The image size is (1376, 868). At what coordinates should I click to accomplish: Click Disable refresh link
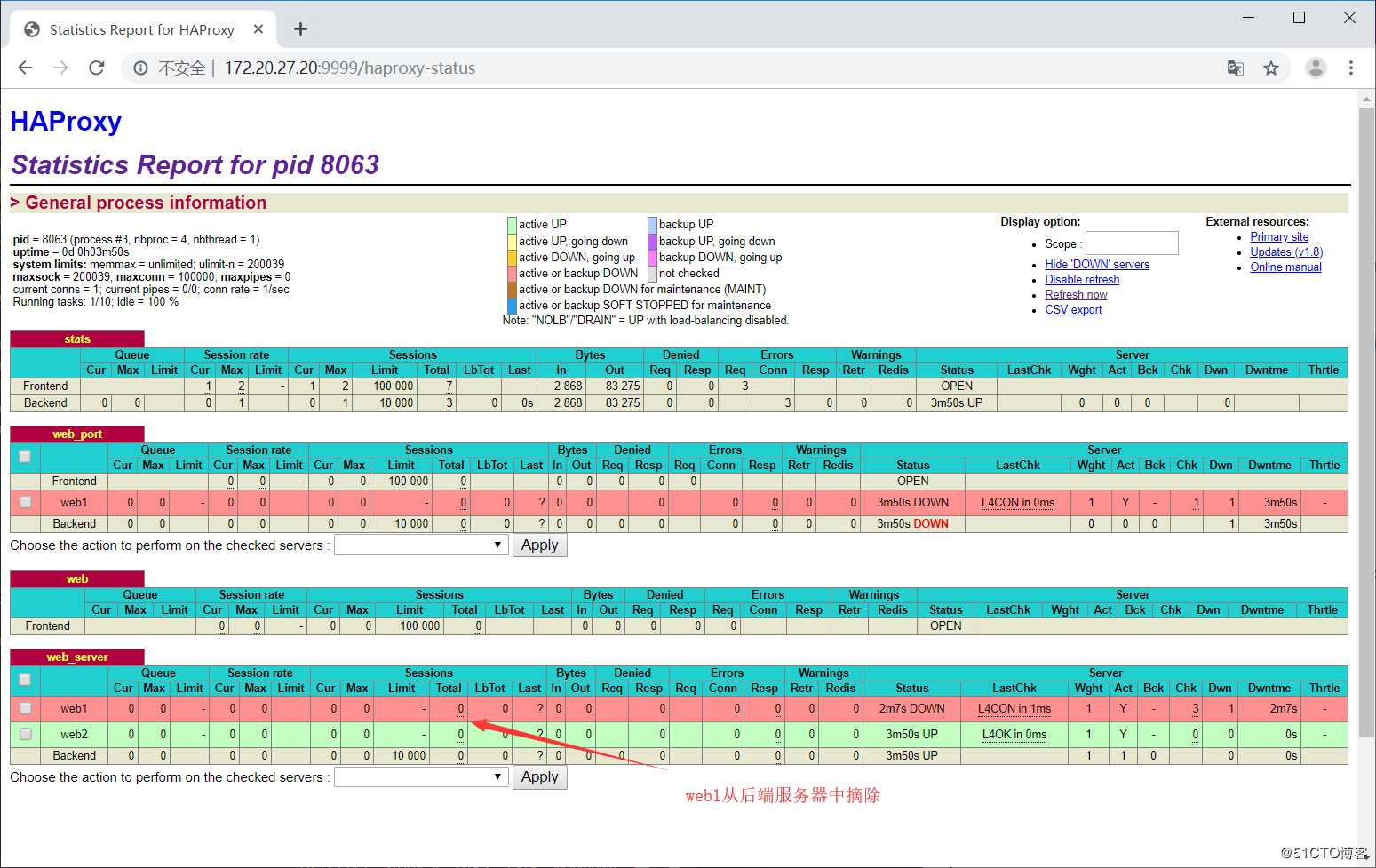coord(1082,279)
